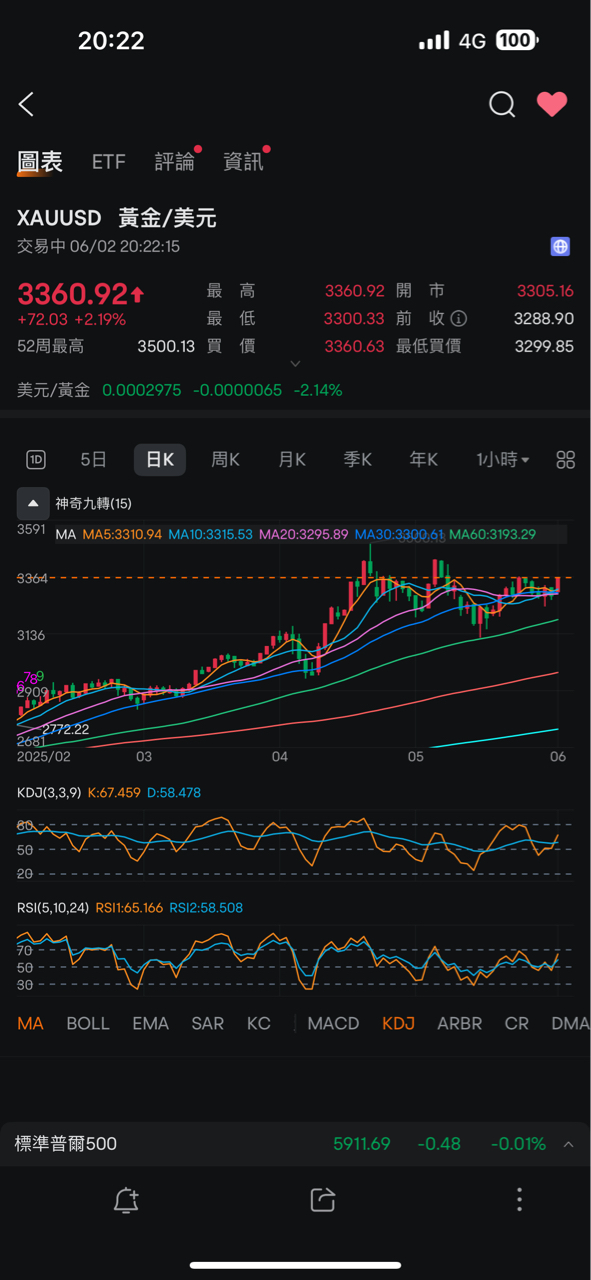Tap the RSI(5,10,24) indicator label
The width and height of the screenshot is (591, 1280).
point(53,908)
